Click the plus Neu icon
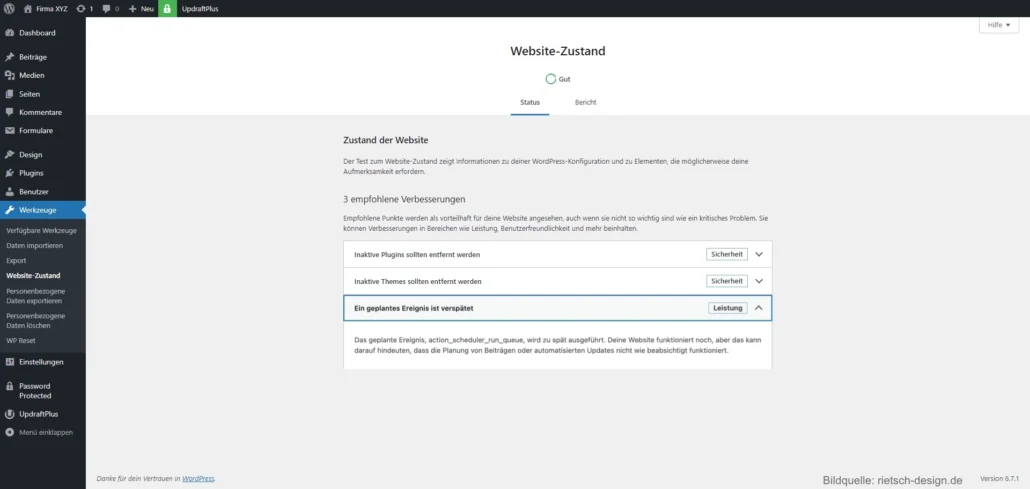This screenshot has height=489, width=1030. coord(132,9)
